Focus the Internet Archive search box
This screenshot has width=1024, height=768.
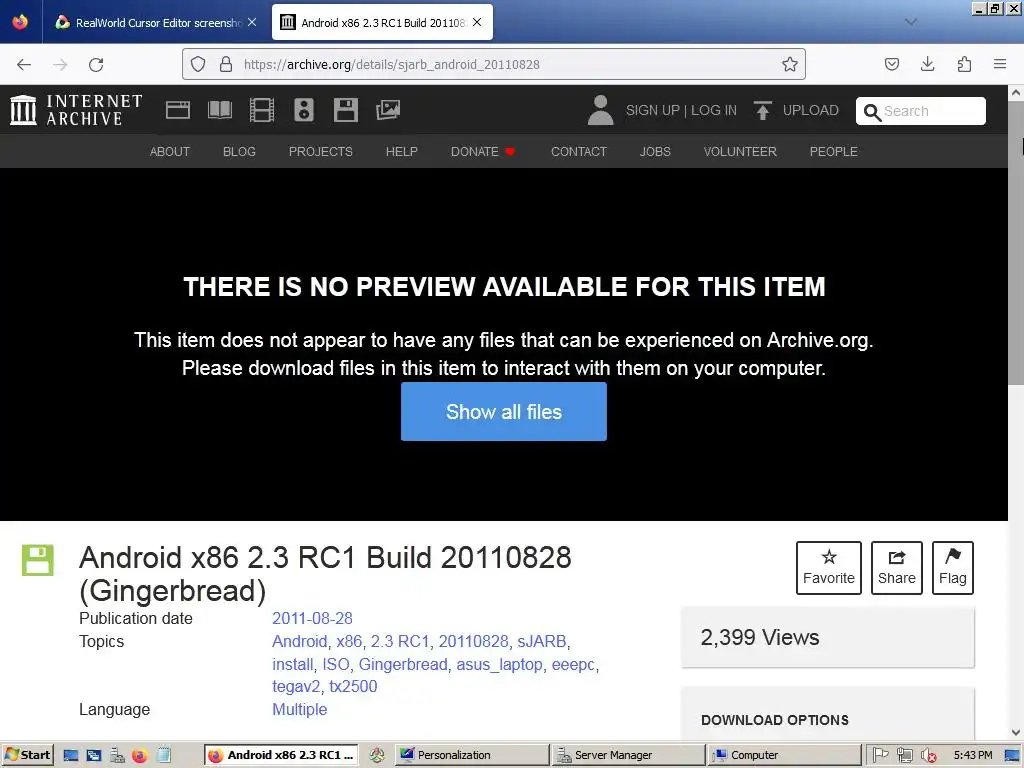coord(920,111)
